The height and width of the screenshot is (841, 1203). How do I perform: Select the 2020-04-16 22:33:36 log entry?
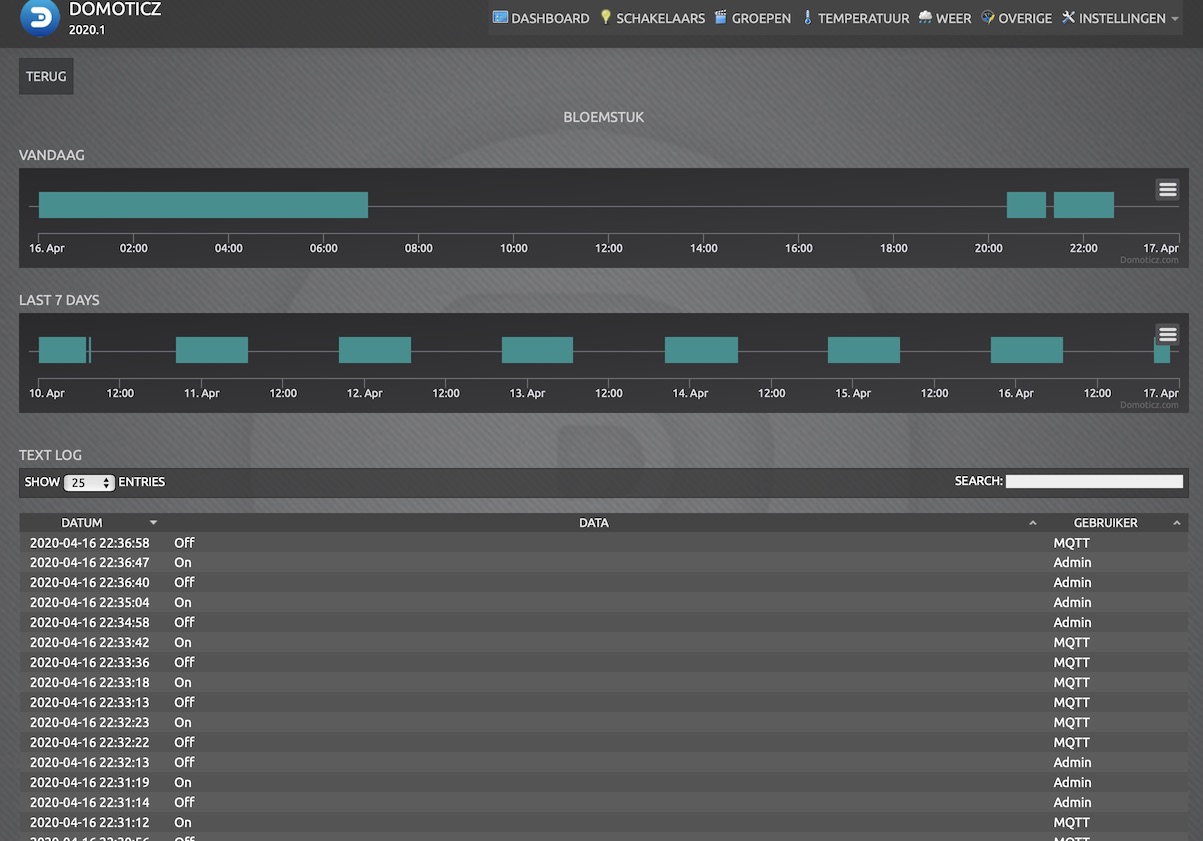tap(603, 662)
